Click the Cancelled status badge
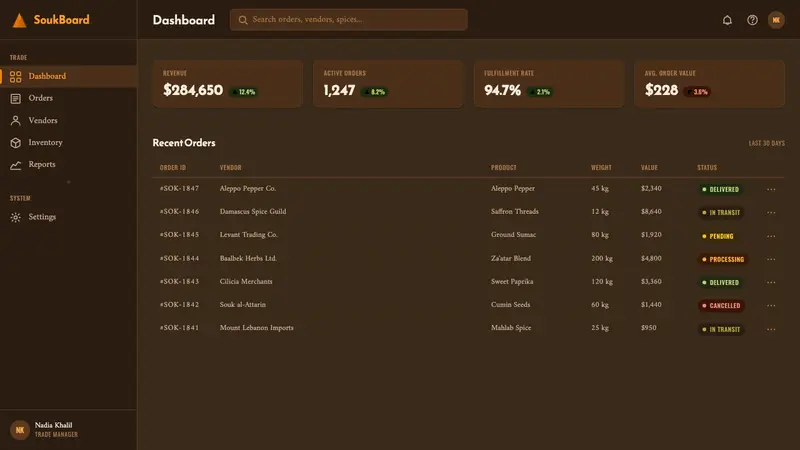800x450 pixels. pyautogui.click(x=721, y=305)
